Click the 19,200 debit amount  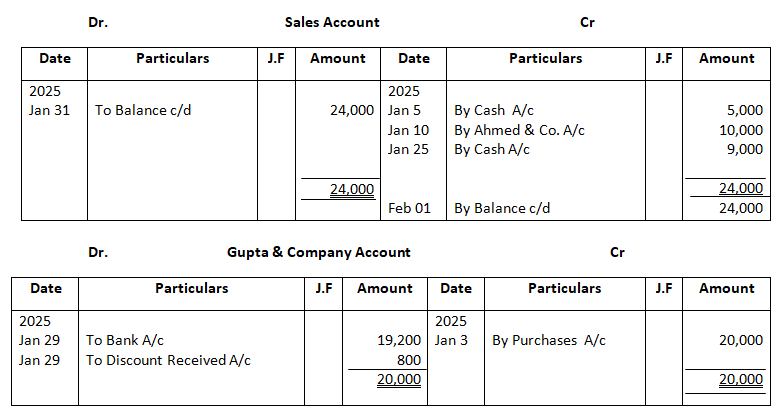pos(400,340)
